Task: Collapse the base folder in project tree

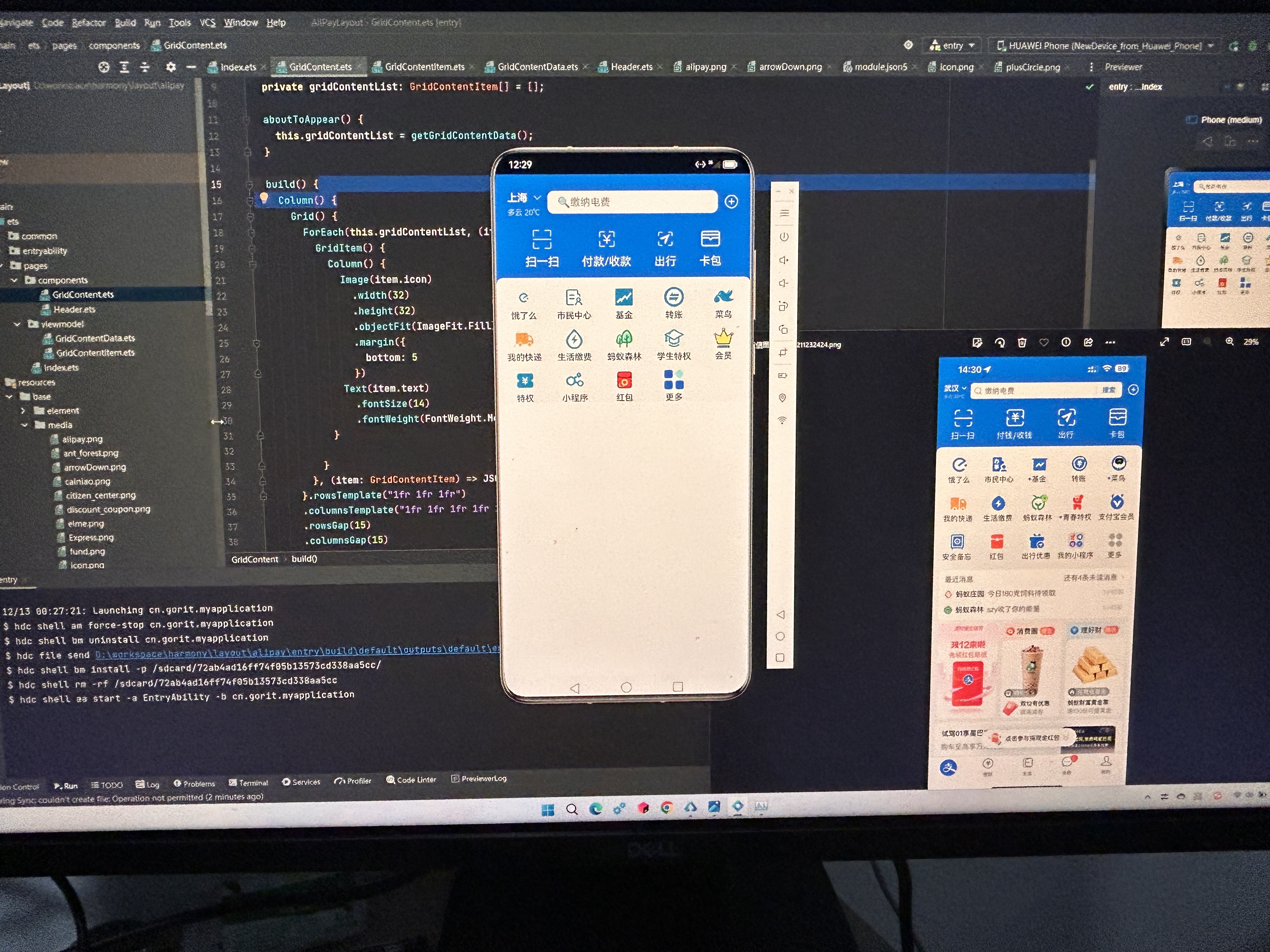Action: [9, 397]
